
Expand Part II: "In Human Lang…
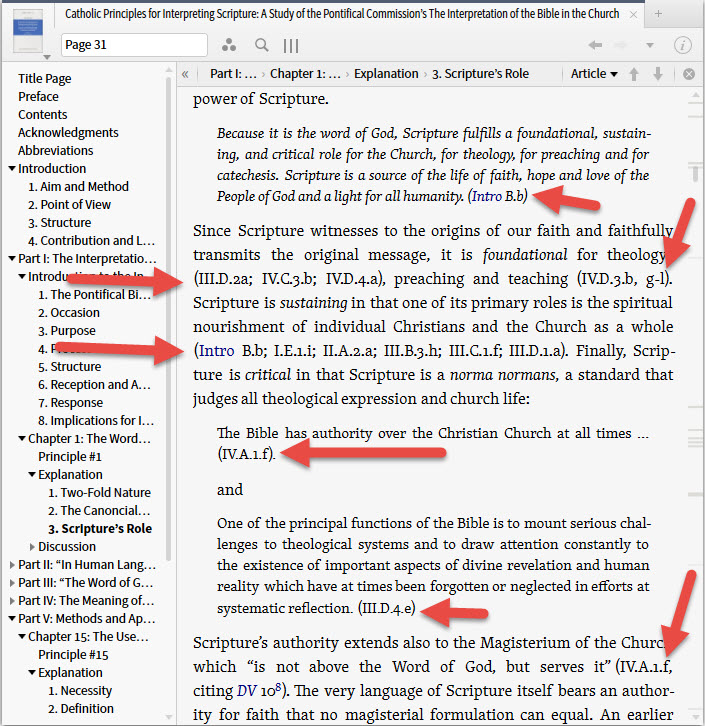click(x=12, y=565)
